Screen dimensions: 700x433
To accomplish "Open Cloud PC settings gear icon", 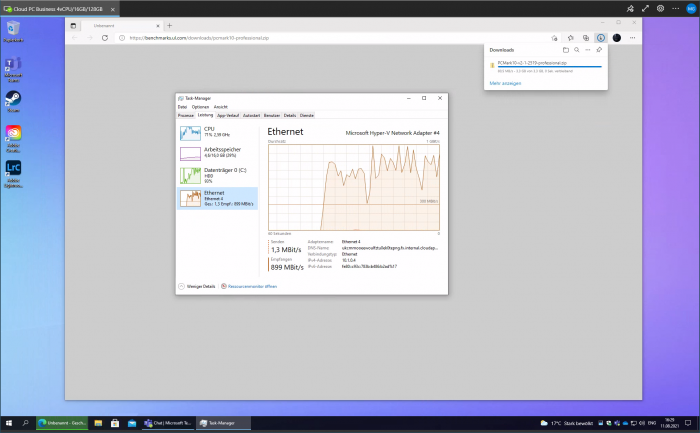I will point(660,8).
